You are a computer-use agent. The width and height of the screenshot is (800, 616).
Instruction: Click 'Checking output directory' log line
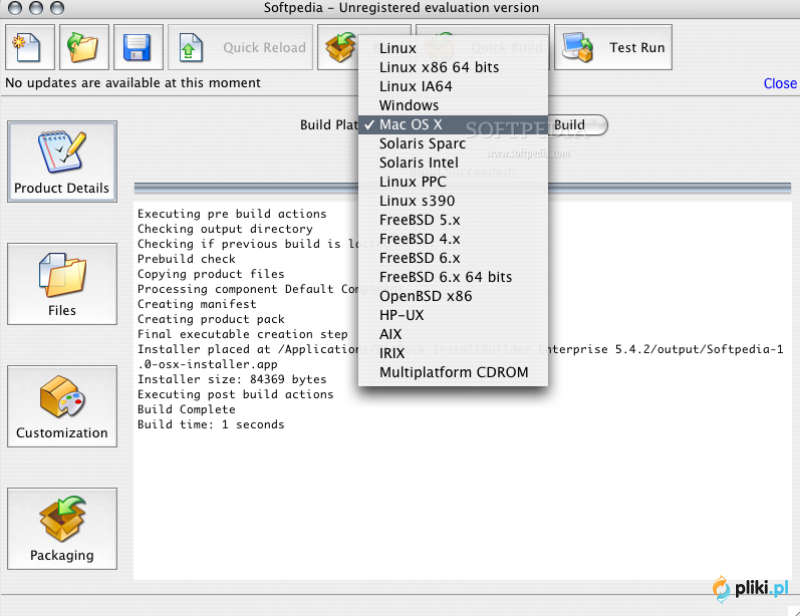(224, 229)
